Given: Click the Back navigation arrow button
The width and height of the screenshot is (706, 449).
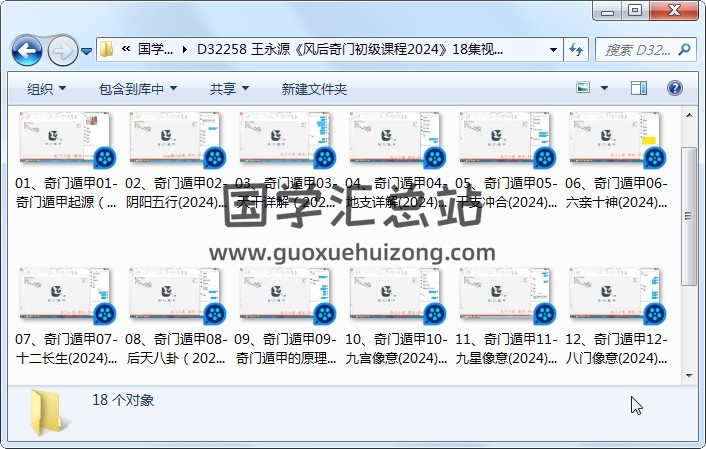Looking at the screenshot, I should coord(26,49).
